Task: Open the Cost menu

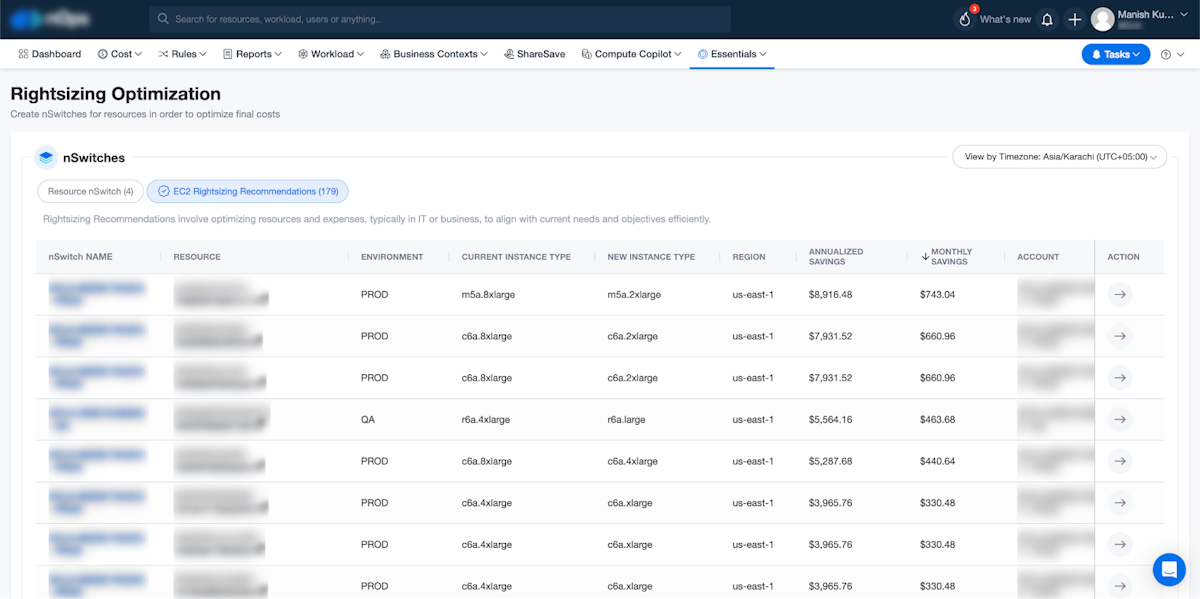Action: (x=120, y=54)
